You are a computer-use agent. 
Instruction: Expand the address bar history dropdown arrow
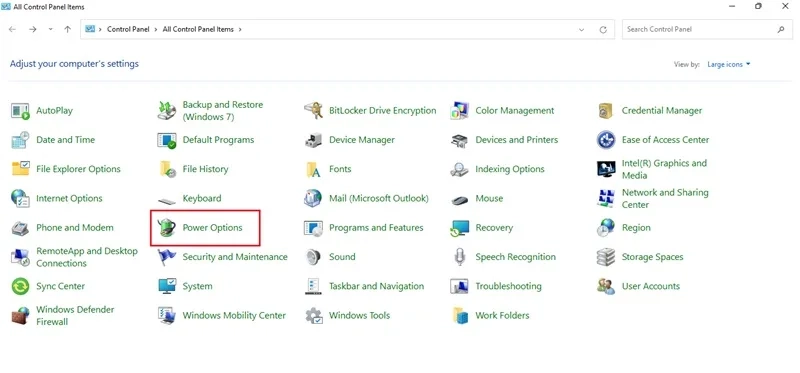click(581, 30)
